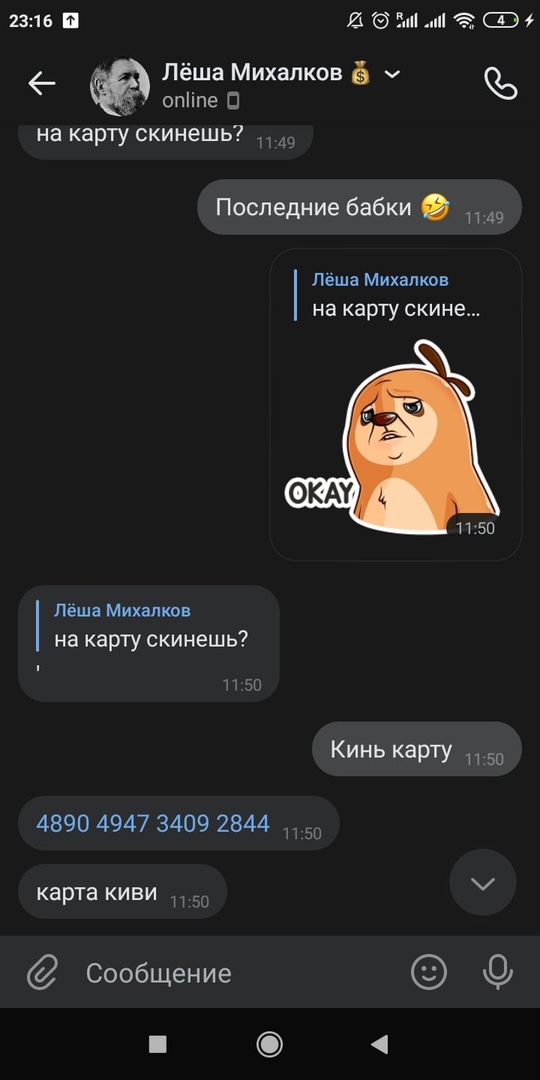
Task: Select the Кинь карту message bubble
Action: tap(417, 749)
